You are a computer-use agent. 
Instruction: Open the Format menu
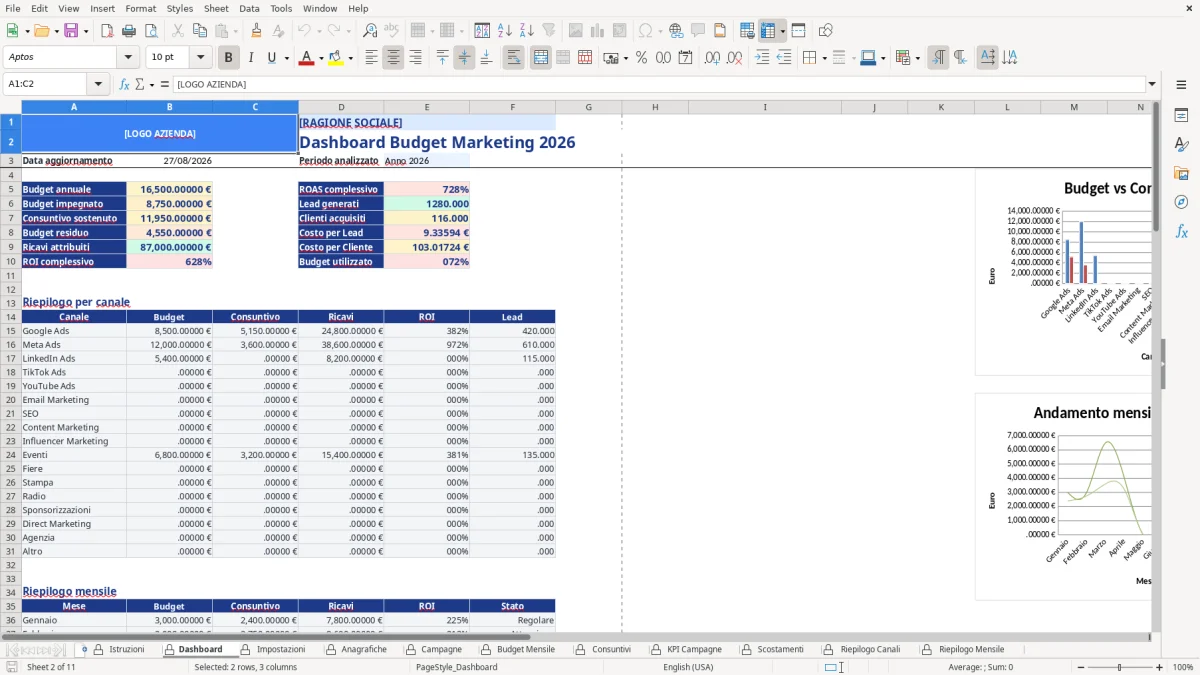coord(140,8)
